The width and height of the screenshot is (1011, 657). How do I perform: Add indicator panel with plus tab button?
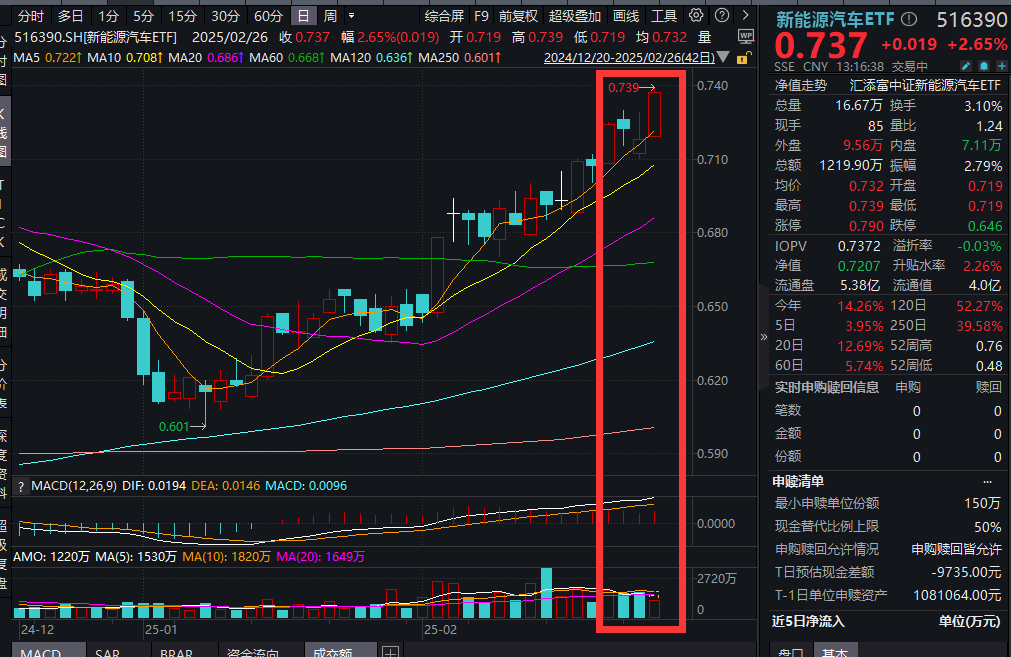[x=390, y=653]
